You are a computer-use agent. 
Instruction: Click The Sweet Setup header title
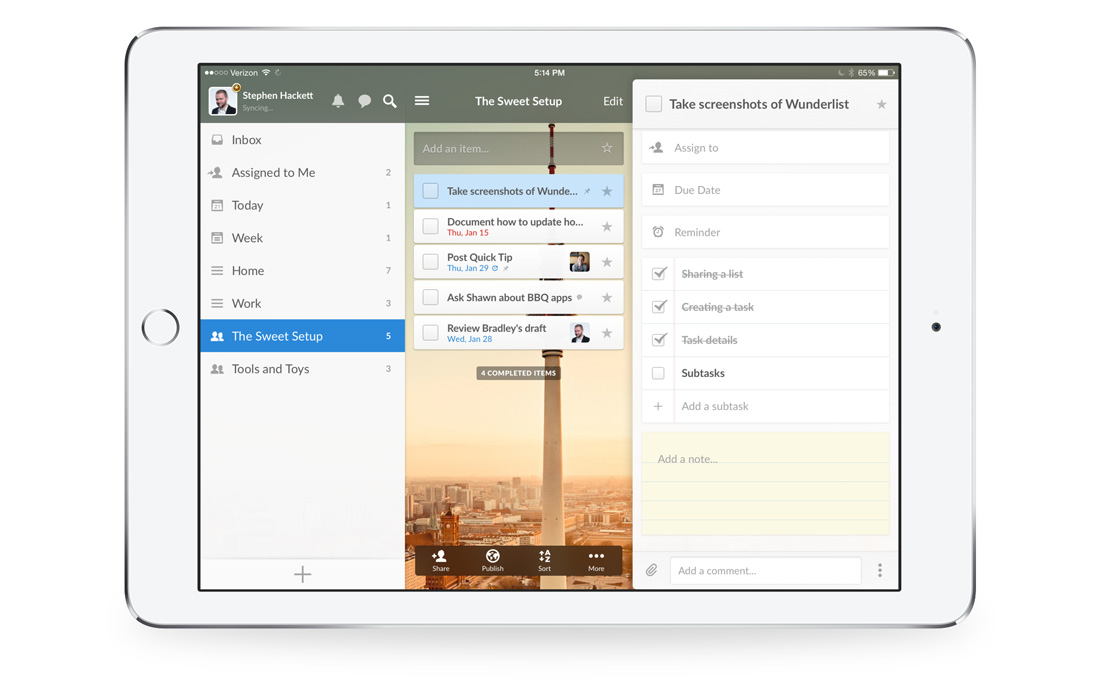pyautogui.click(x=518, y=101)
